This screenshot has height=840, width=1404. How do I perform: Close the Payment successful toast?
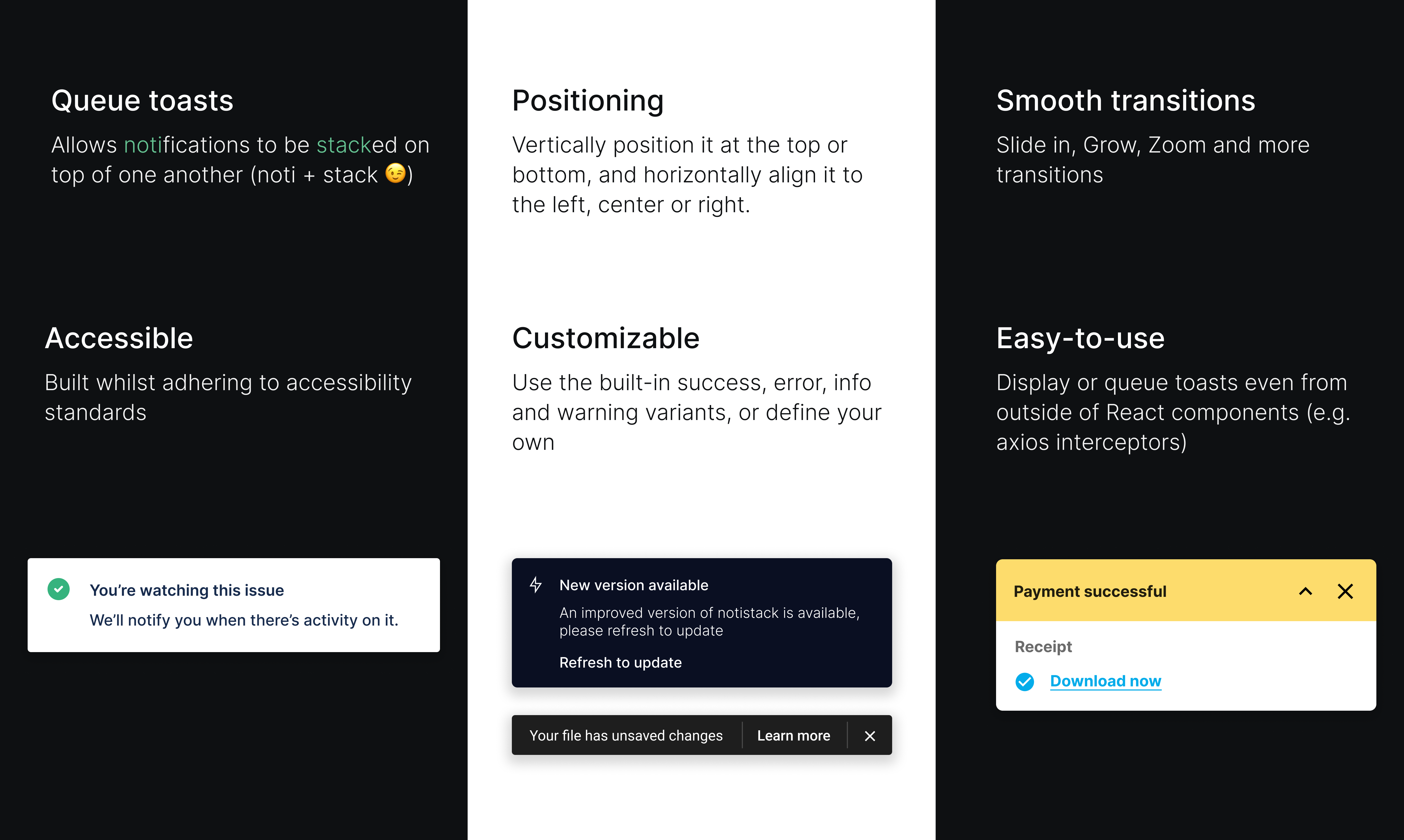click(1345, 592)
